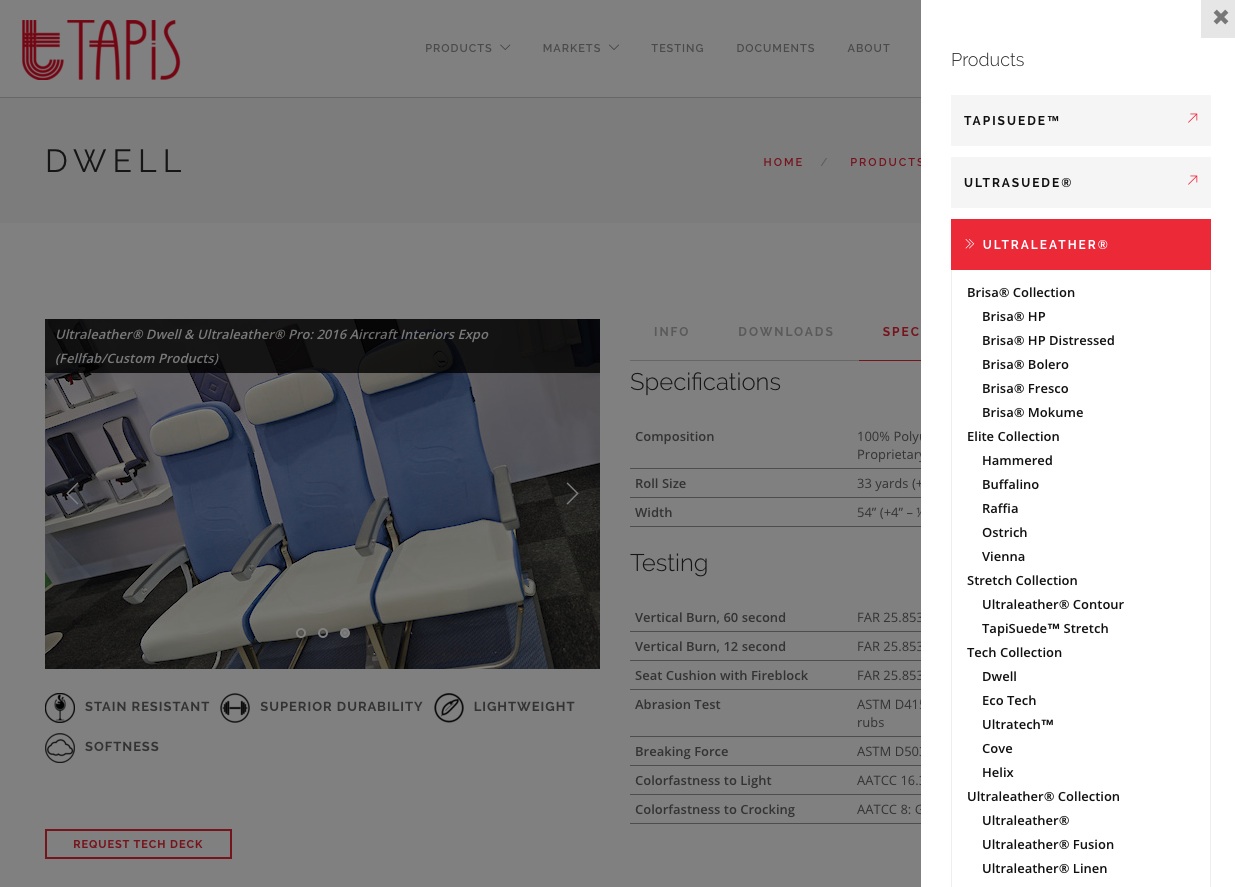Select the Ultraleather® product under Ultraleather Collection
1235x887 pixels.
pyautogui.click(x=1026, y=820)
